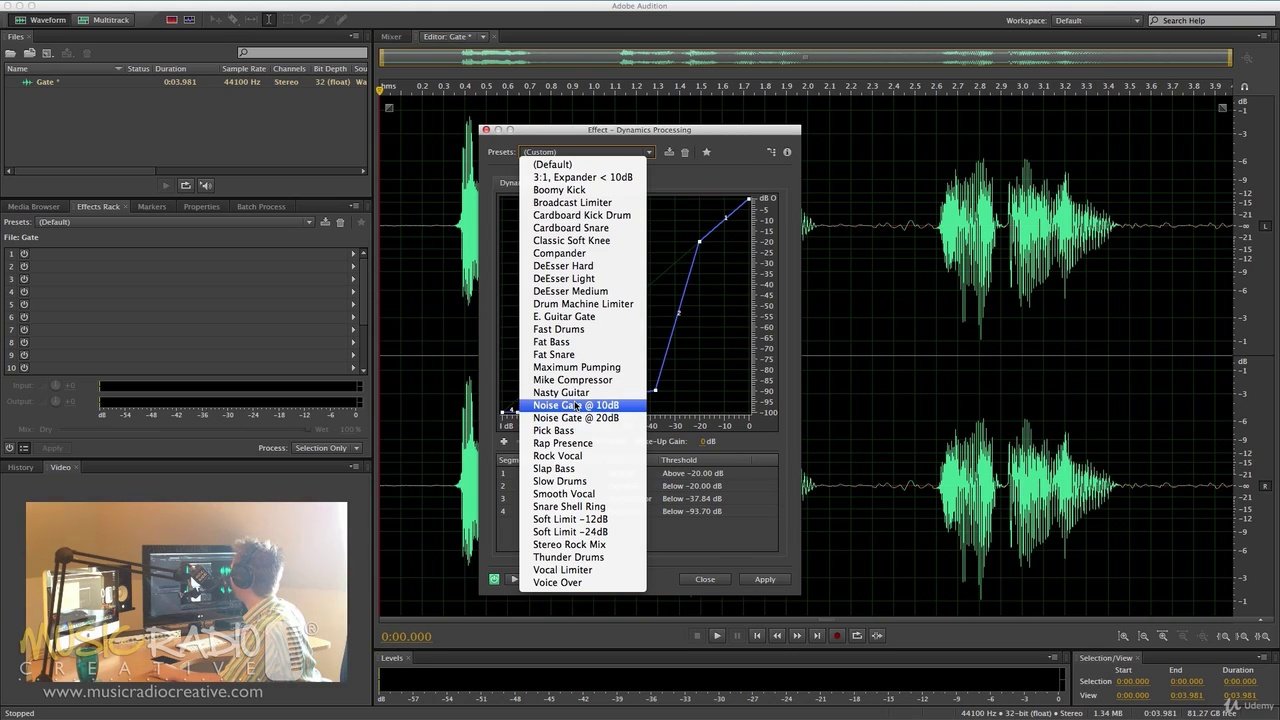Select the Time Selection tool
This screenshot has width=1280, height=720.
point(268,20)
